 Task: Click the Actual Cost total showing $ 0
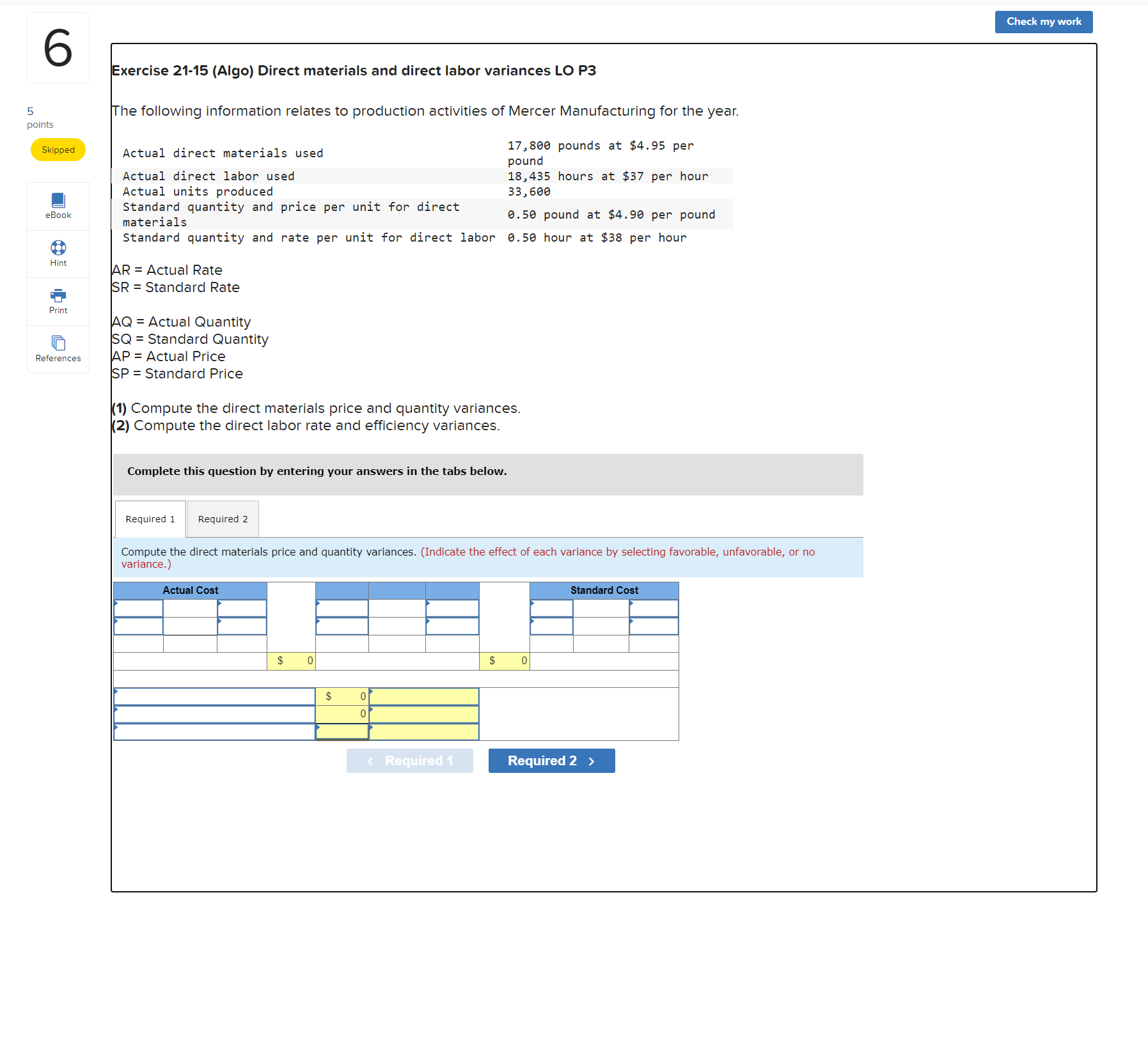291,661
